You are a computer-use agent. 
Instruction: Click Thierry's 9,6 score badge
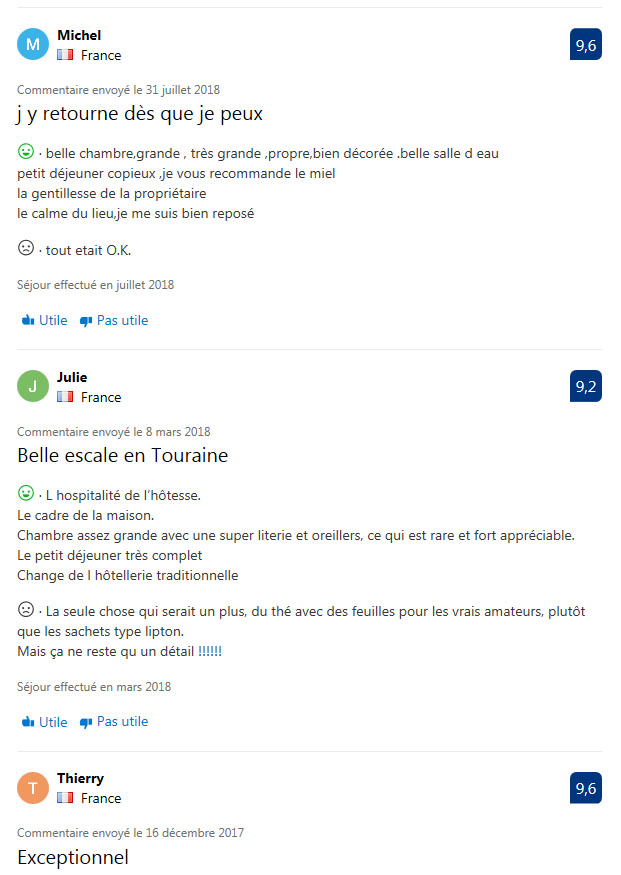pyautogui.click(x=586, y=788)
